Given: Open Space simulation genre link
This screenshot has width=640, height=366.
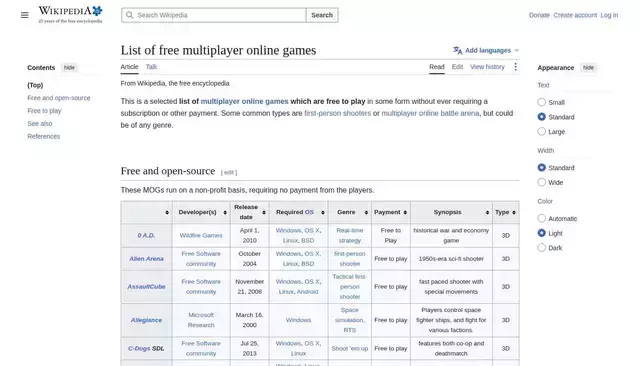Looking at the screenshot, I should tap(350, 315).
